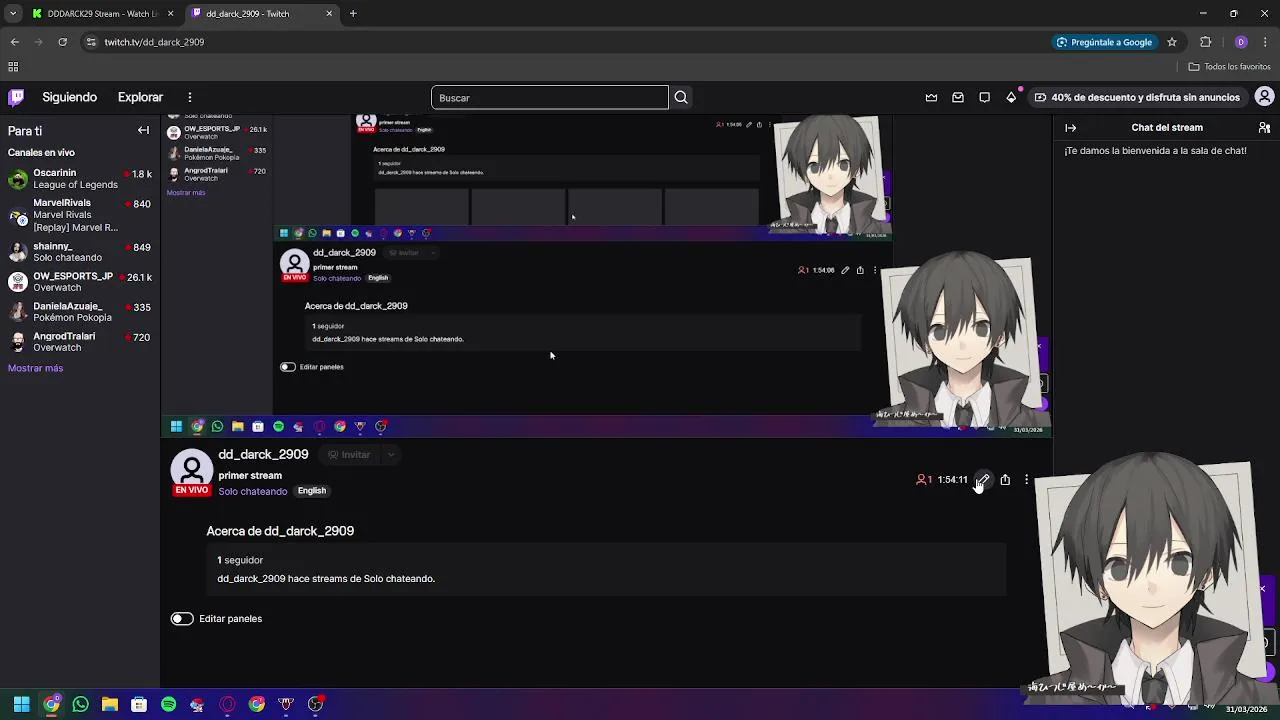Click the search magnifier button
Viewport: 1280px width, 720px height.
coord(681,97)
